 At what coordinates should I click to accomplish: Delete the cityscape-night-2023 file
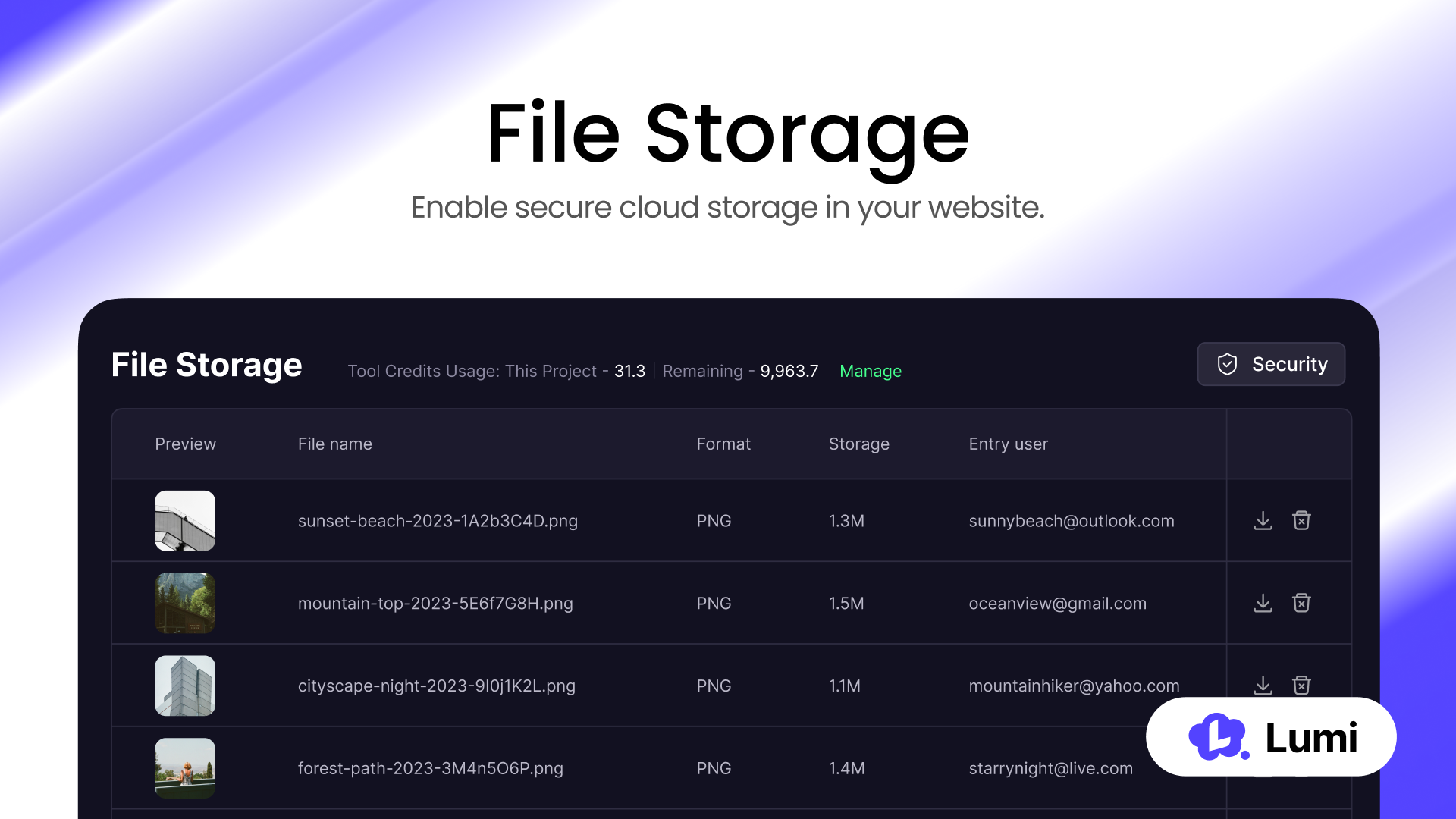tap(1301, 684)
